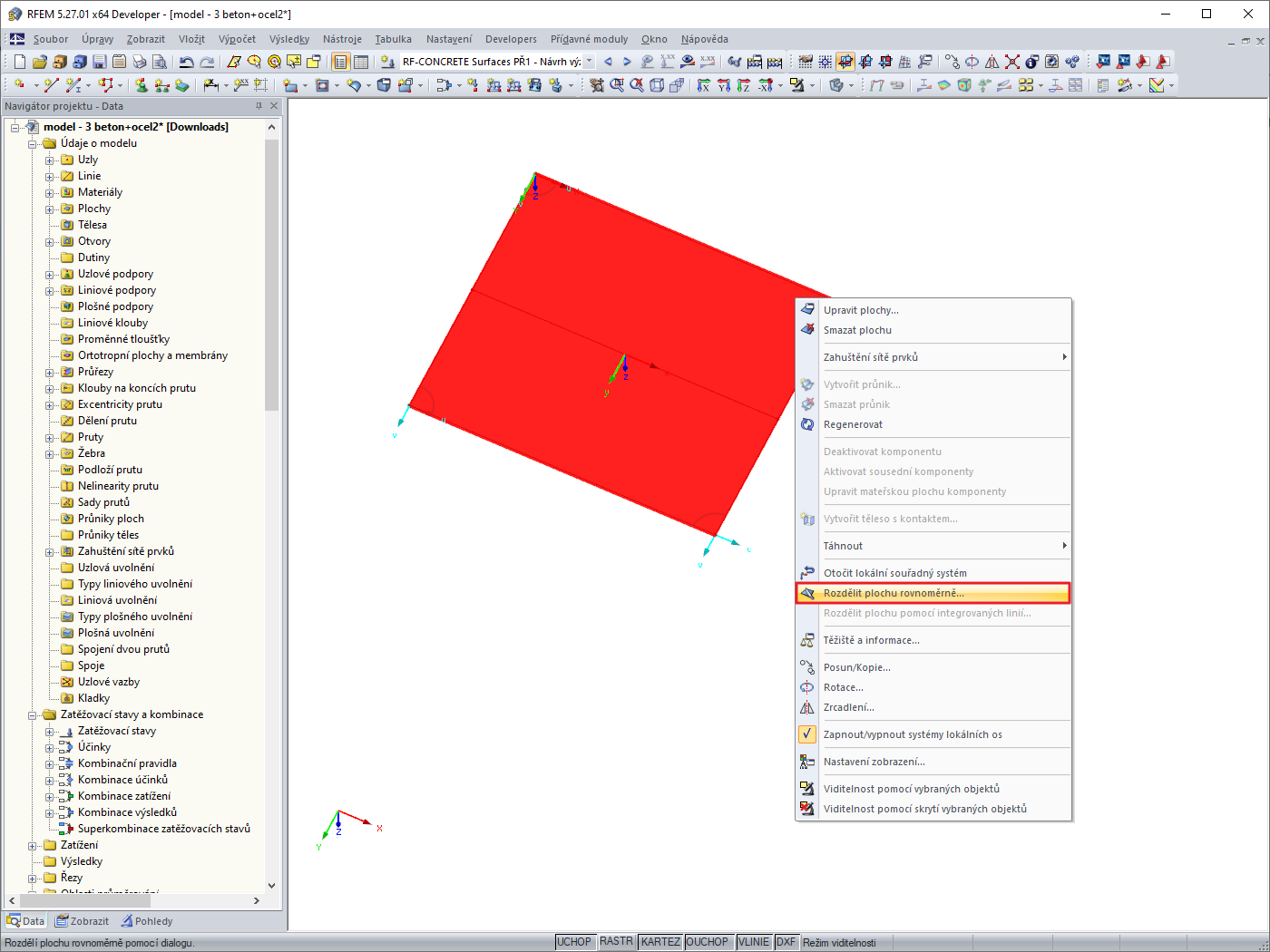Viewport: 1270px width, 952px height.
Task: Expand the Zatížení tree node
Action: [x=33, y=846]
